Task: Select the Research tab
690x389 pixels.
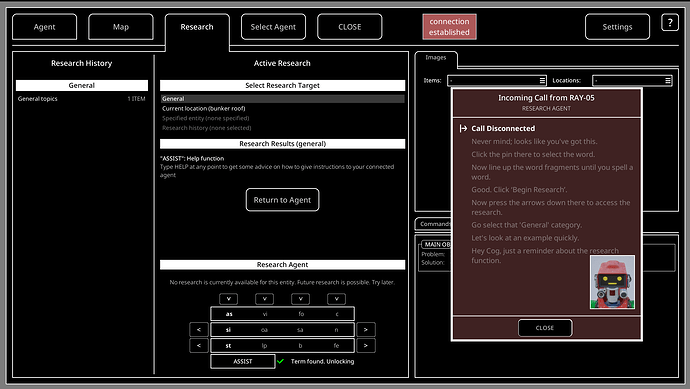Action: pos(197,27)
